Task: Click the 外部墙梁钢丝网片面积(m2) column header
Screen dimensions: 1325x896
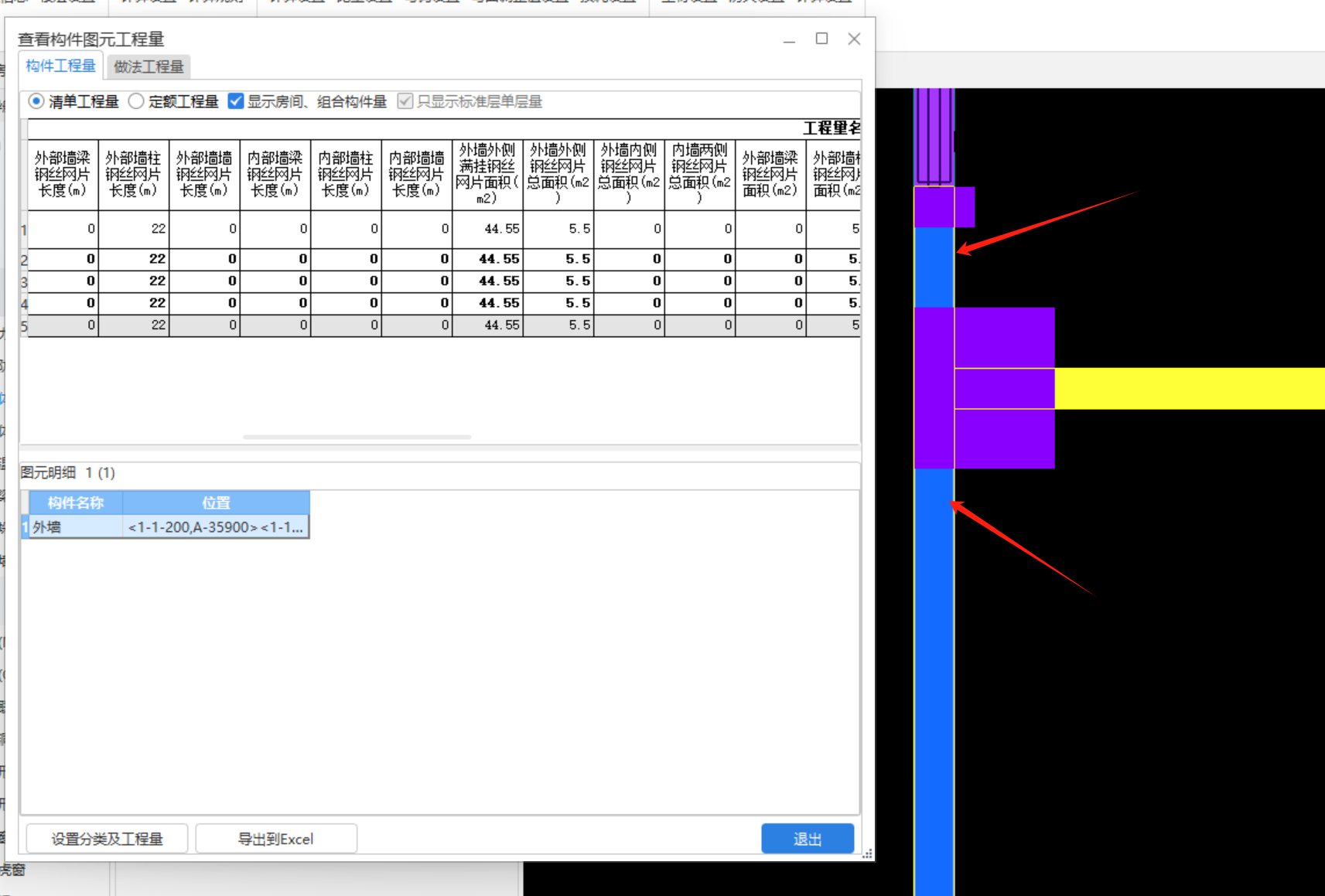Action: click(770, 175)
